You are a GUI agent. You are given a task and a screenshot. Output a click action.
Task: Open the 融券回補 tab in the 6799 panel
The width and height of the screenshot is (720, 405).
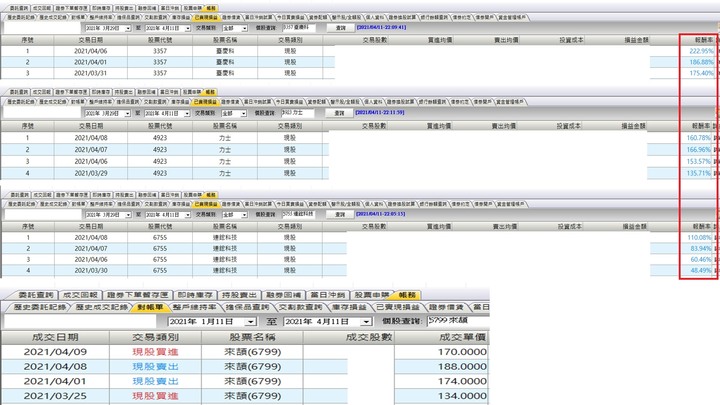coord(283,295)
